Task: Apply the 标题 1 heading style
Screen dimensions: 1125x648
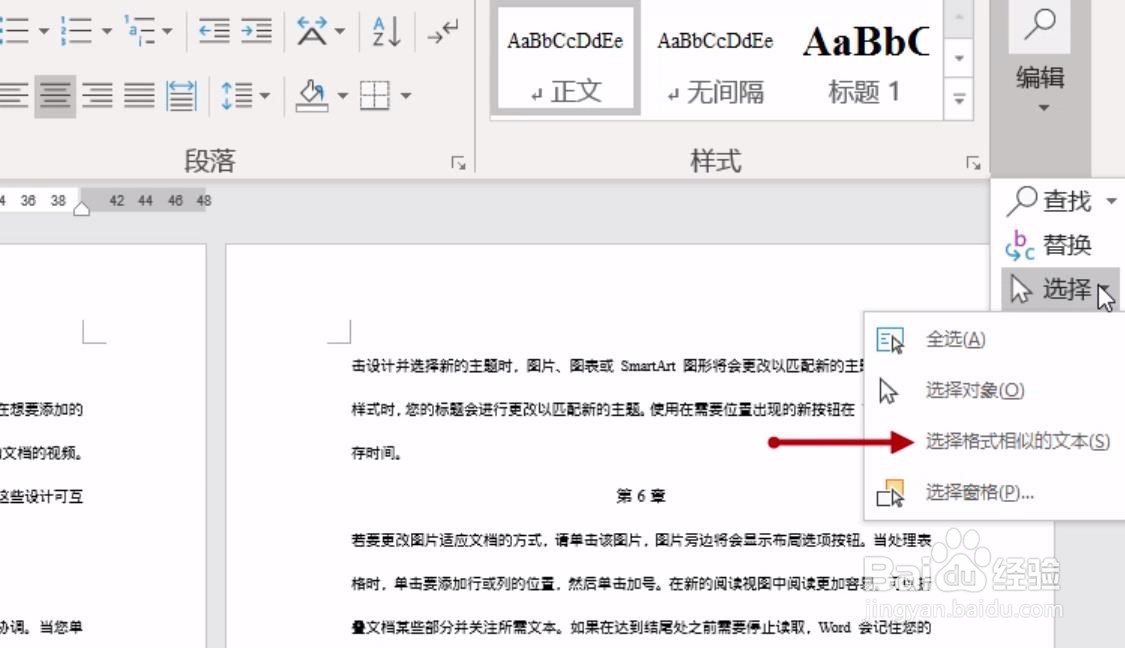Action: coord(866,55)
